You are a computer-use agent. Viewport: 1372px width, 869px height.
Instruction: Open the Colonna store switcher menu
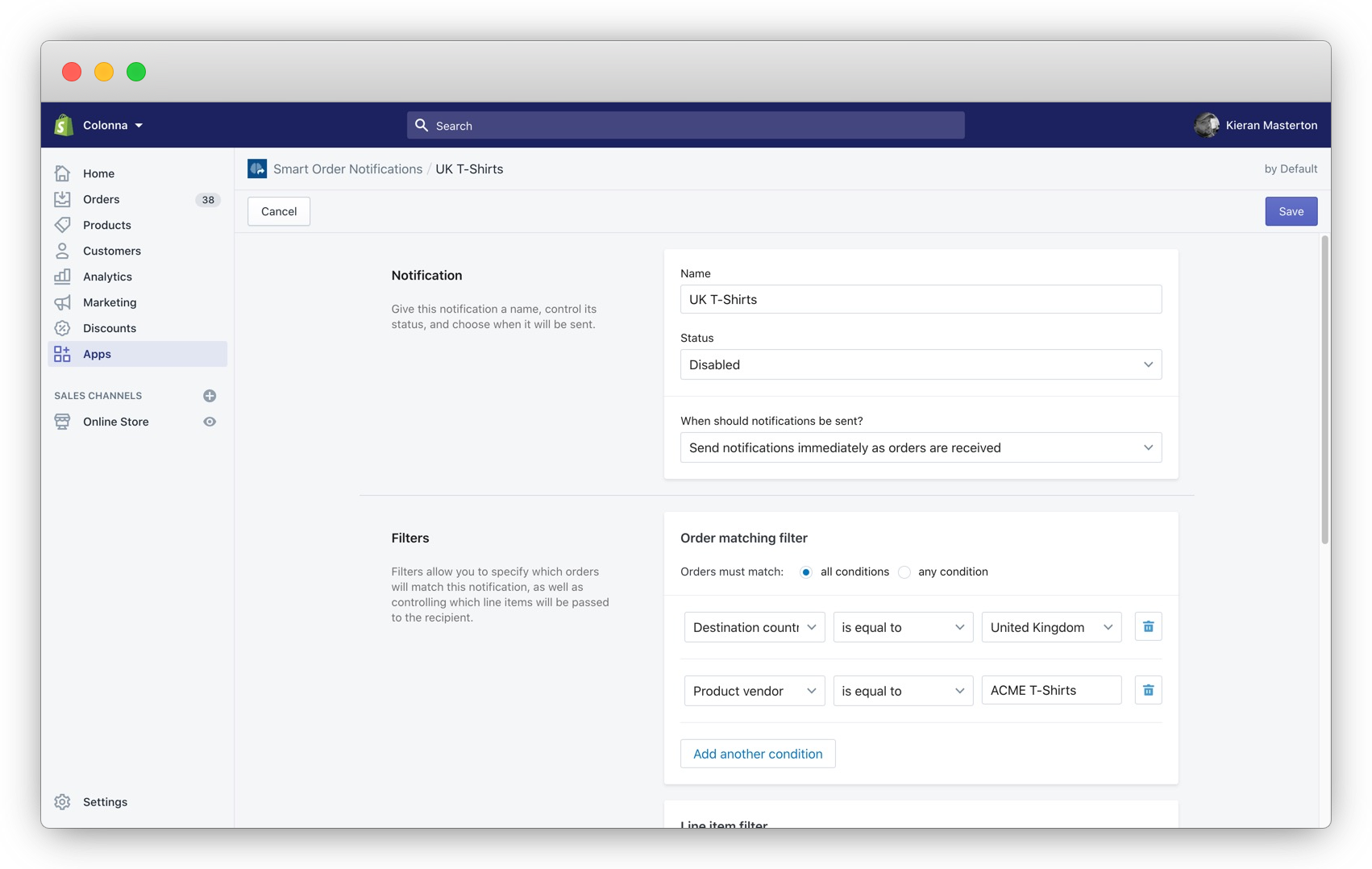(109, 125)
